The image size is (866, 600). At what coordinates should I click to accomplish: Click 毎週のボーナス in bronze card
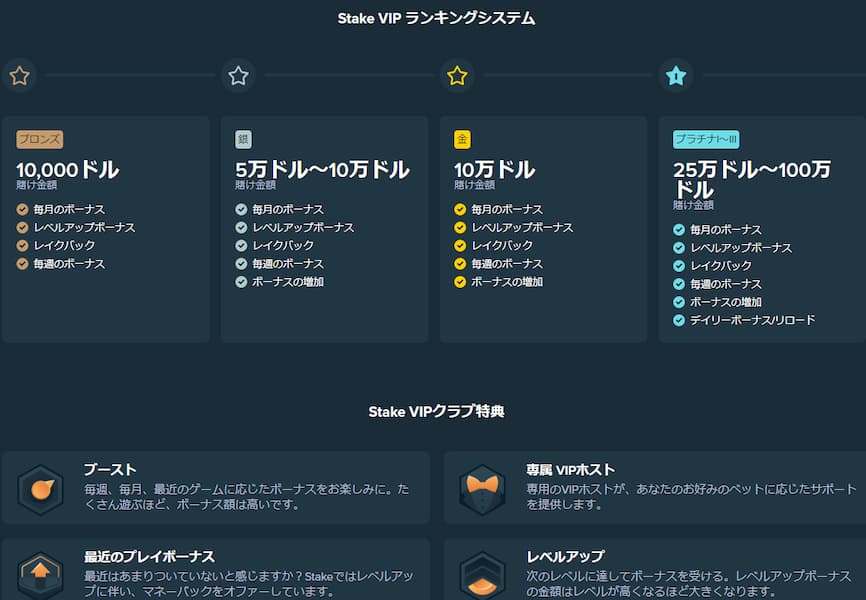(x=69, y=264)
